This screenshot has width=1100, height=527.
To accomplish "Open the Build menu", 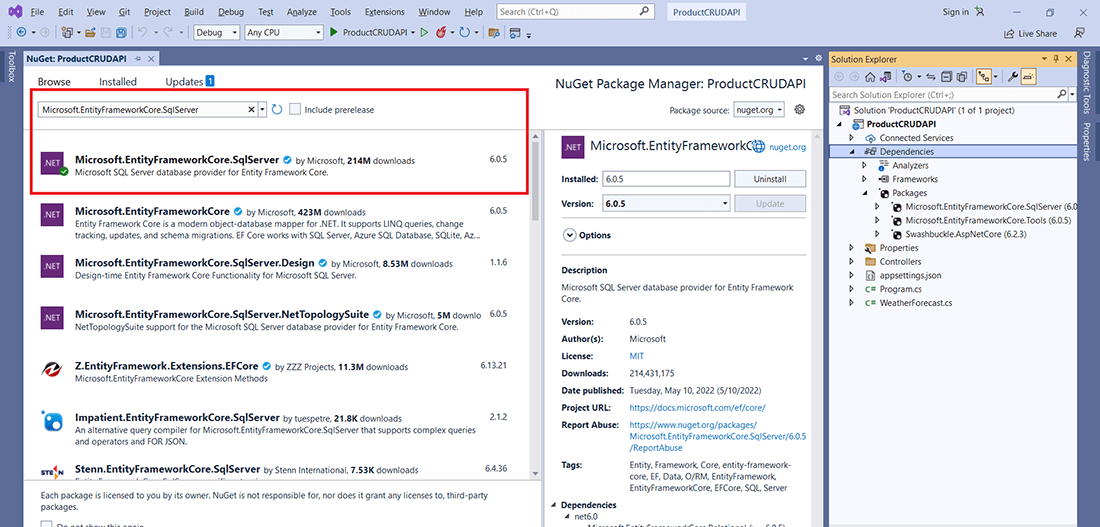I will (194, 12).
